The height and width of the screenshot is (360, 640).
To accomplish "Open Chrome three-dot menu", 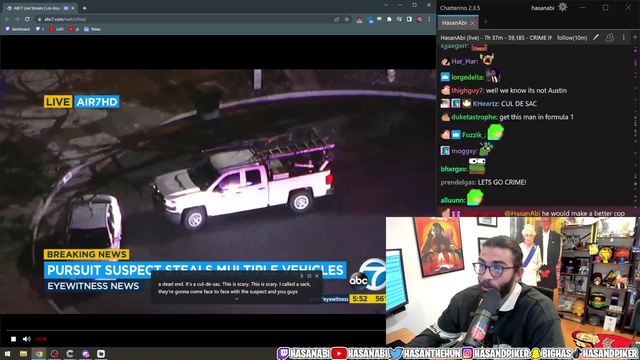I will click(429, 19).
